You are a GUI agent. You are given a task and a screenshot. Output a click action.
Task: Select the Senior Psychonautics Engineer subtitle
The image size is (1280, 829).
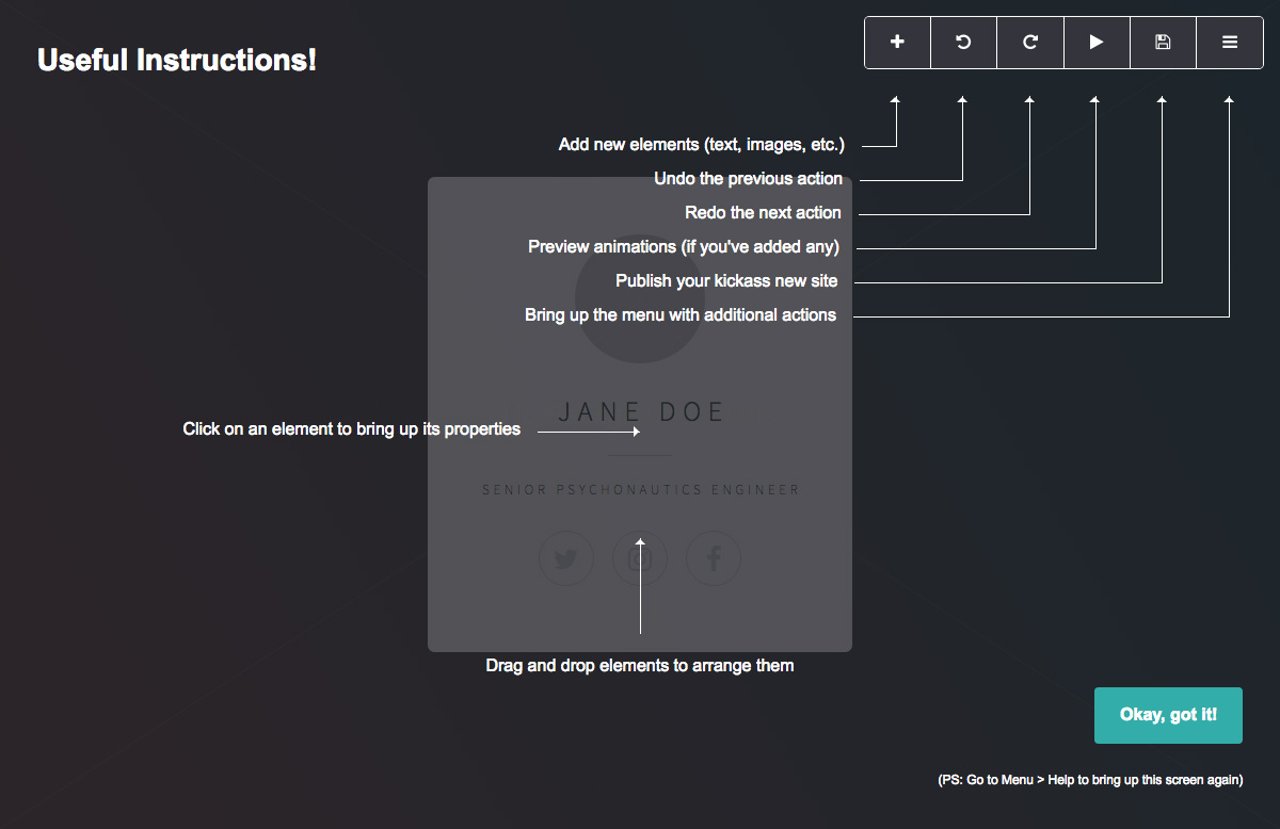pyautogui.click(x=640, y=489)
